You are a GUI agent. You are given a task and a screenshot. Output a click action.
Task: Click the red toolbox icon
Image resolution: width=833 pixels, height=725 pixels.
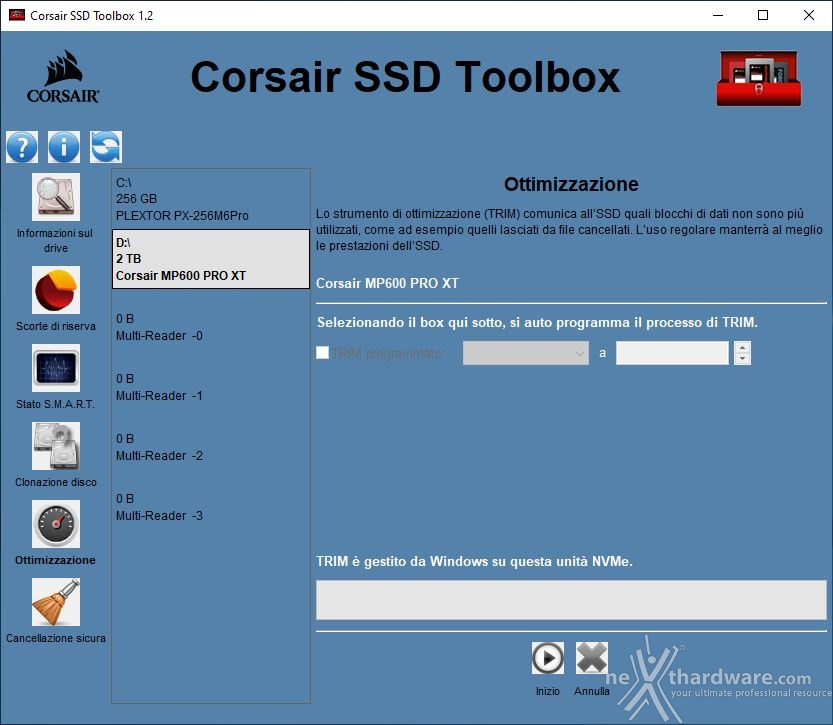759,78
